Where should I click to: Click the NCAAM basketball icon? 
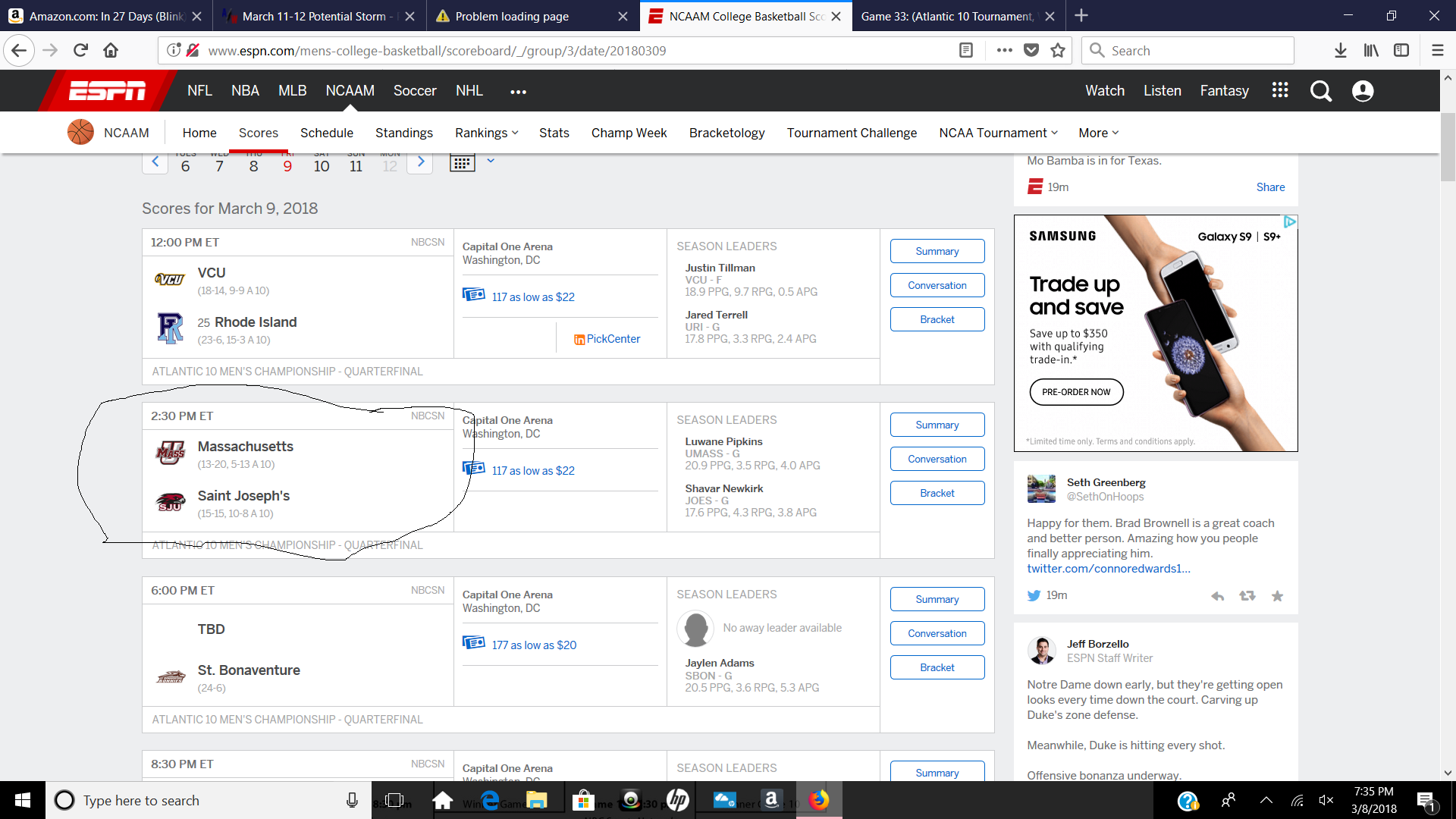[x=80, y=133]
